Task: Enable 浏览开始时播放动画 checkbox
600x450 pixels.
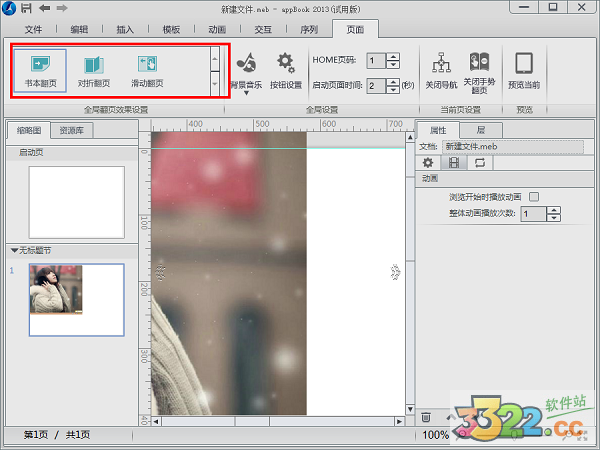Action: click(534, 197)
